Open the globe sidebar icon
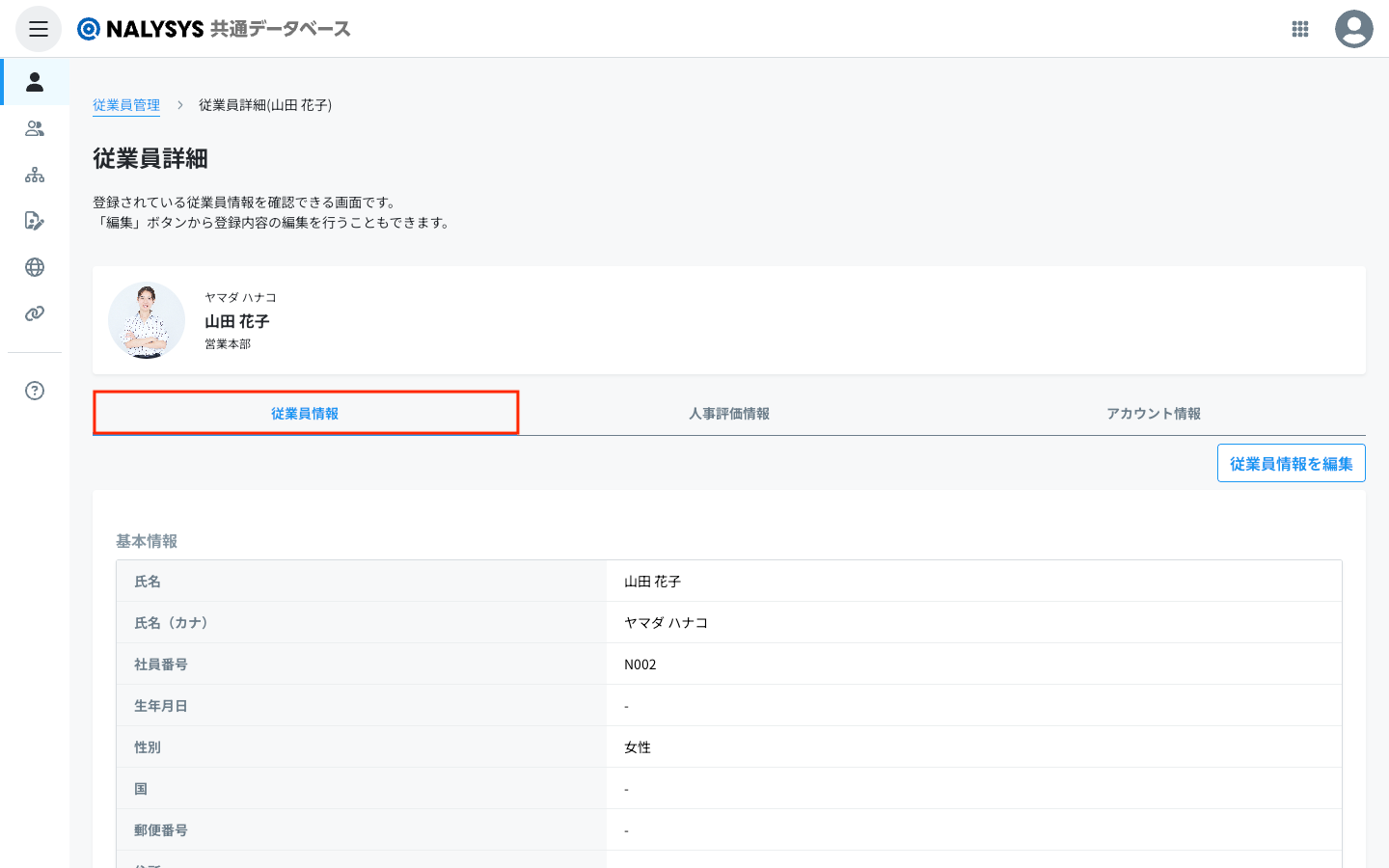 35,267
